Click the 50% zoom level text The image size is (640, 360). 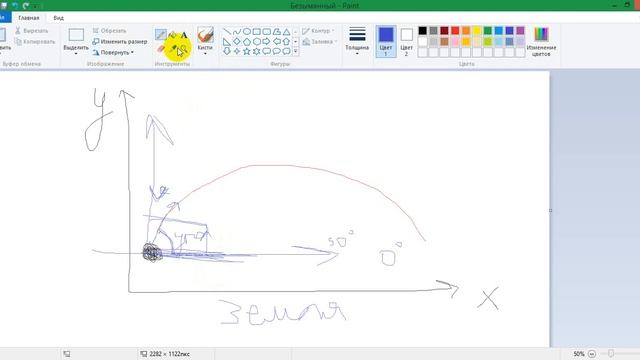pos(579,354)
